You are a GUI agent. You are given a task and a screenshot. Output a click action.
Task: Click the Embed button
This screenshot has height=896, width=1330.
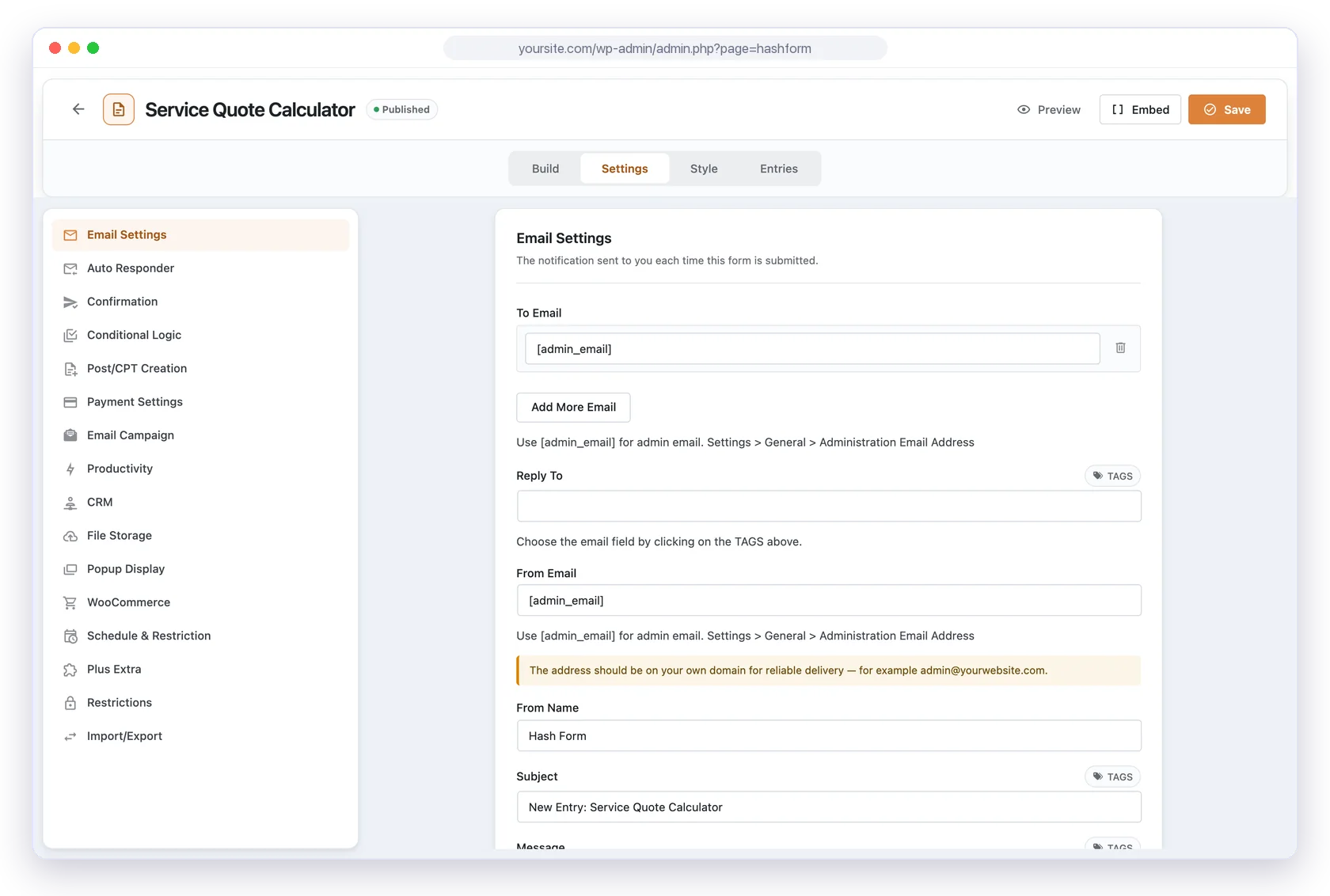click(1140, 109)
